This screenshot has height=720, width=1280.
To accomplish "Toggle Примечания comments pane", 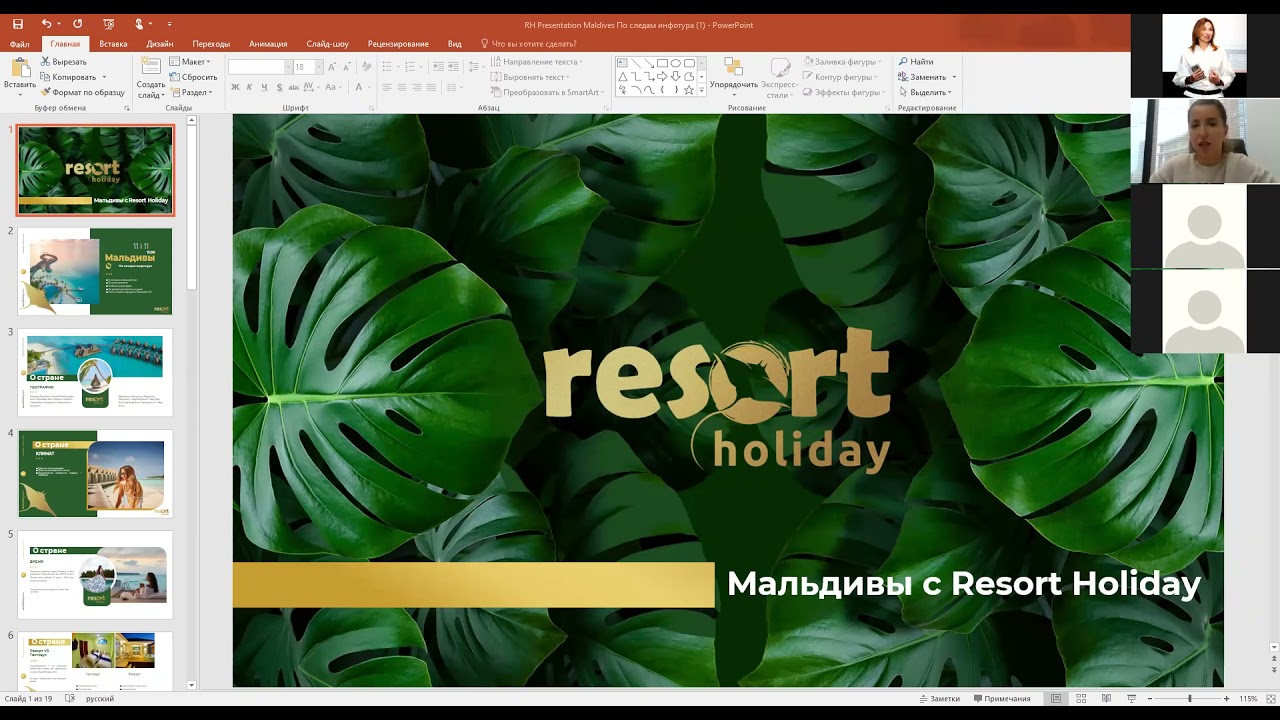I will click(x=1001, y=699).
